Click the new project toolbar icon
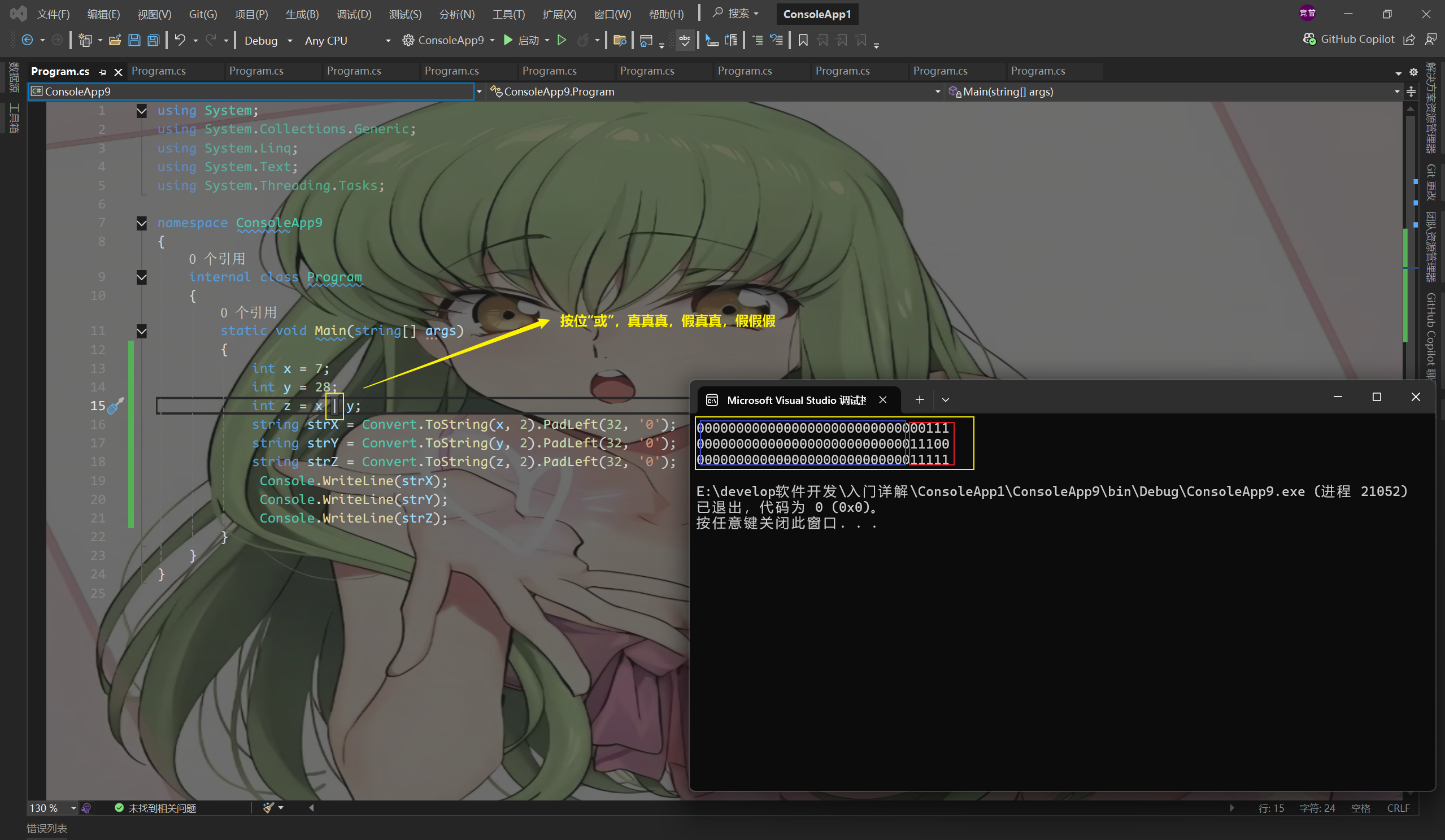Image resolution: width=1445 pixels, height=840 pixels. point(85,40)
